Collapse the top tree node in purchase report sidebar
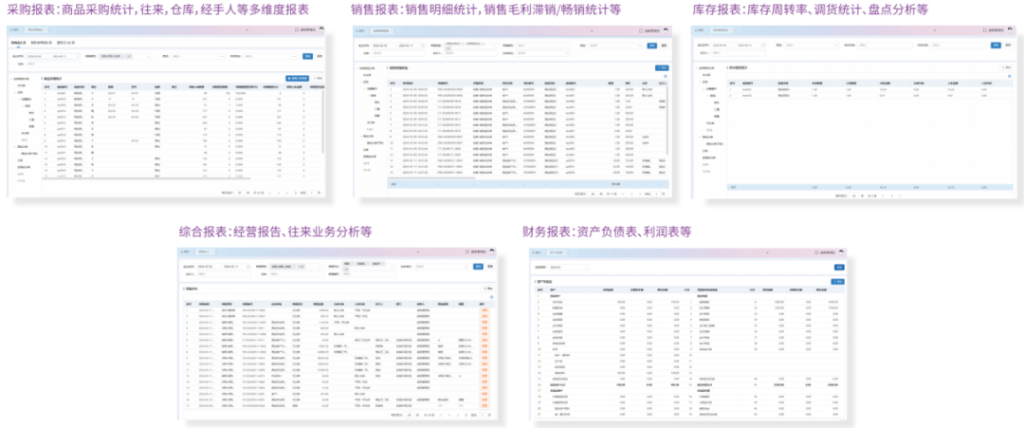The image size is (1024, 428). (14, 78)
